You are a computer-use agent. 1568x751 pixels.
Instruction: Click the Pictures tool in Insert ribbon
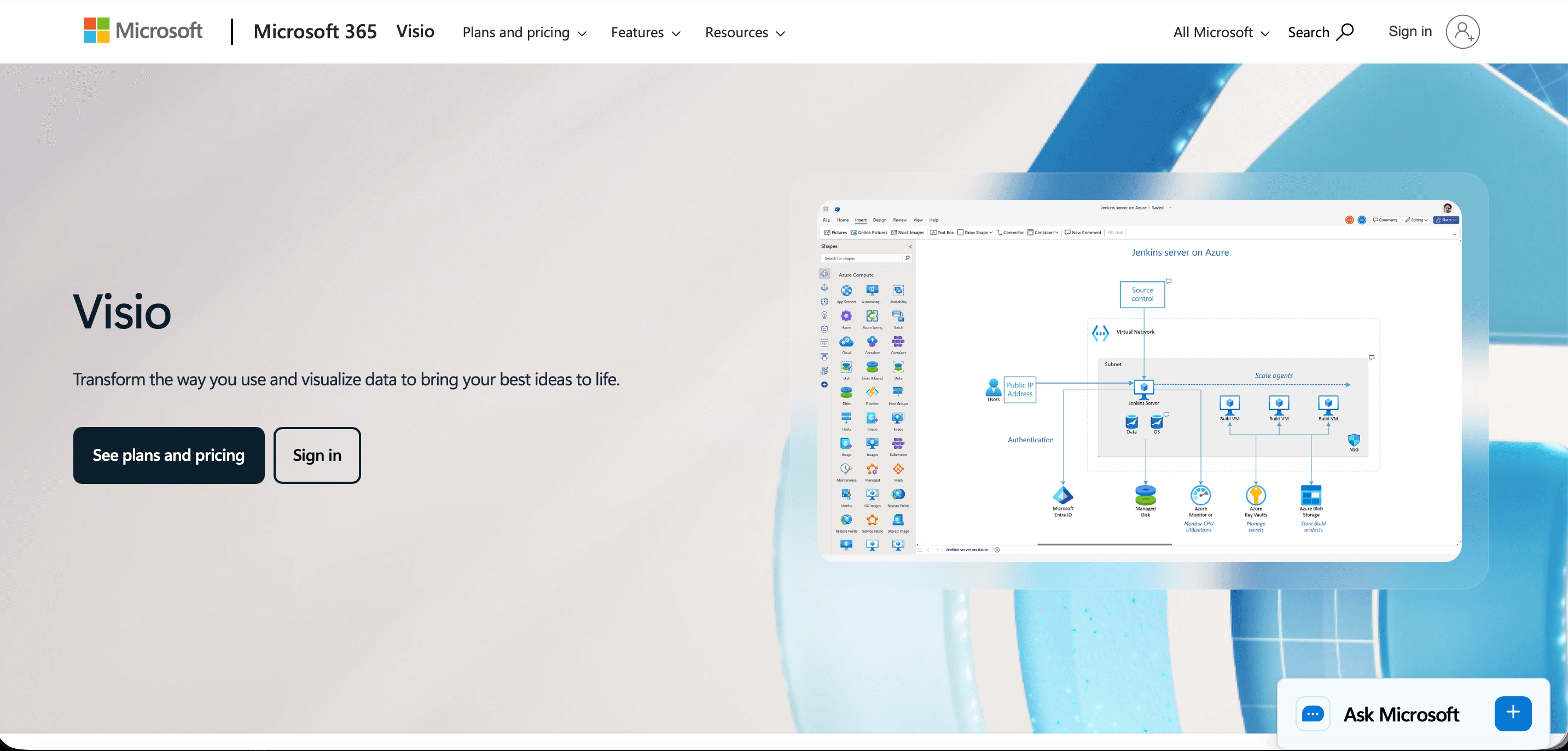pyautogui.click(x=835, y=233)
